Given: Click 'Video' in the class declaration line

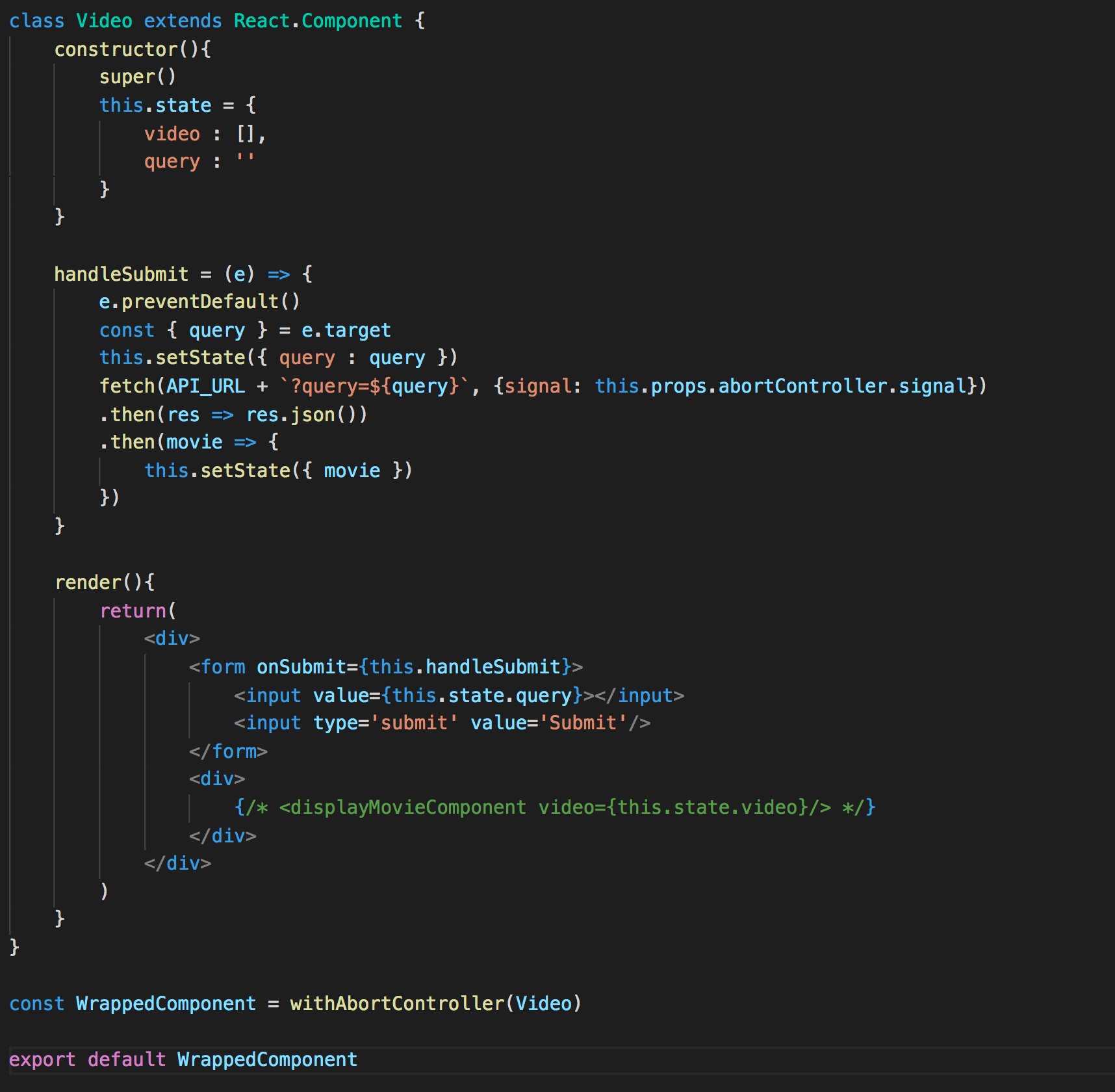Looking at the screenshot, I should [105, 21].
